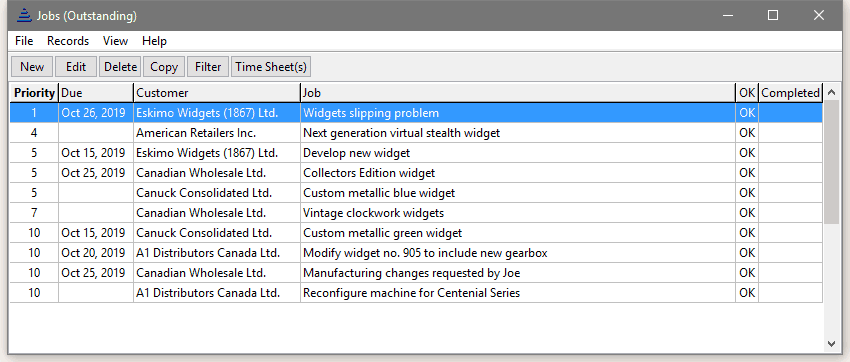Viewport: 850px width, 362px height.
Task: Click the priority 7 cell
Action: pyautogui.click(x=35, y=213)
